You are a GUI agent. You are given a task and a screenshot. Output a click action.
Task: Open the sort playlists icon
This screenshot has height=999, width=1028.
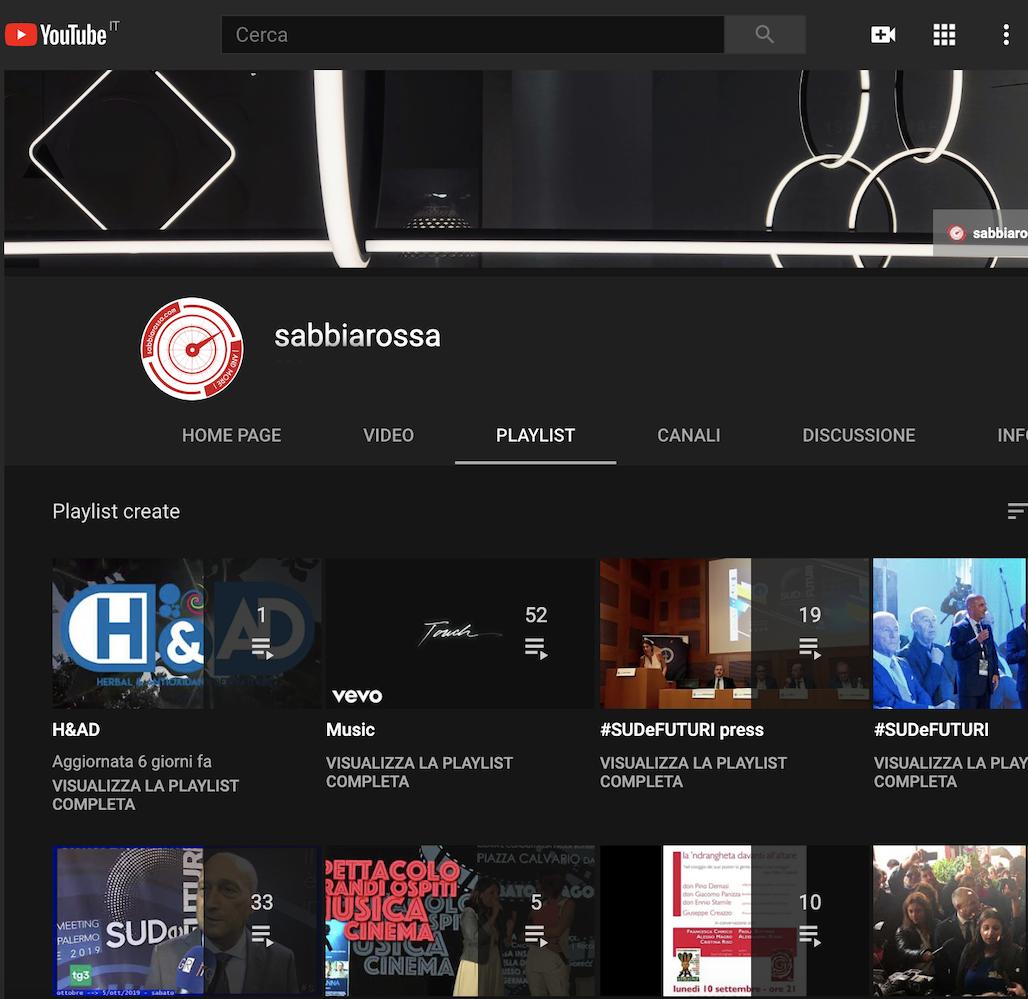click(x=1018, y=511)
